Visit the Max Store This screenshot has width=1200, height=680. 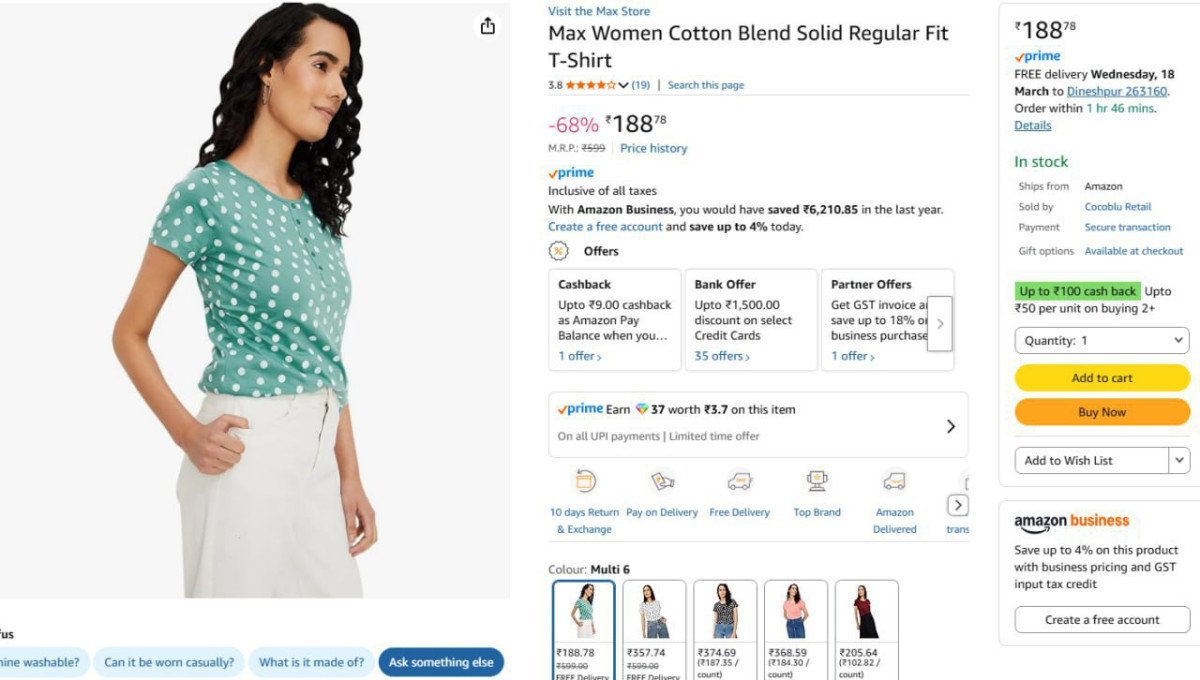[x=599, y=11]
